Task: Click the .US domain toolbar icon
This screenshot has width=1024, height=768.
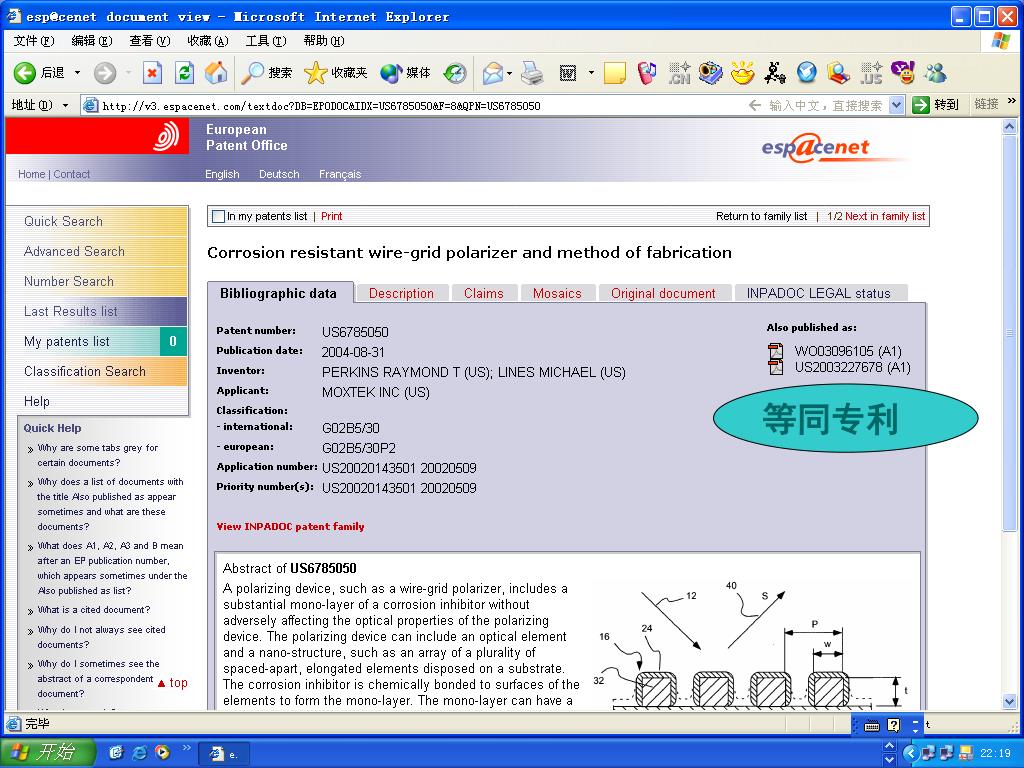Action: (871, 73)
